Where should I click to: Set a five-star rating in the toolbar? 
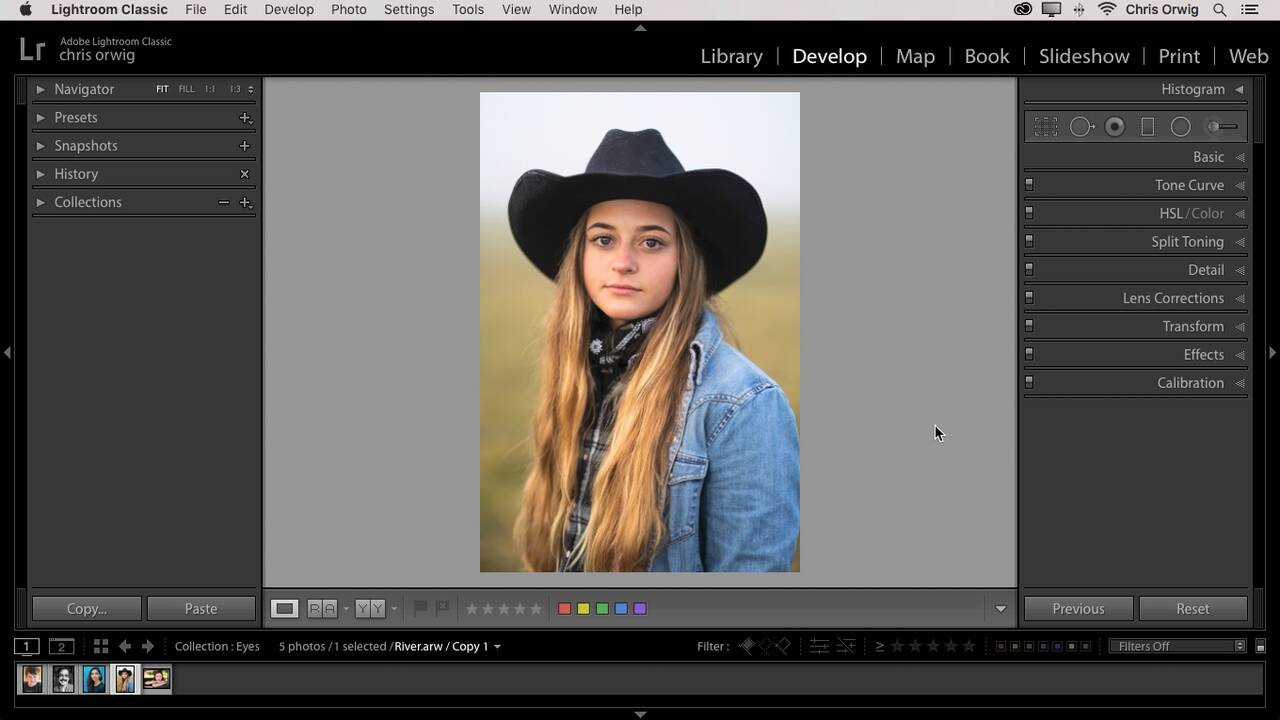point(536,608)
